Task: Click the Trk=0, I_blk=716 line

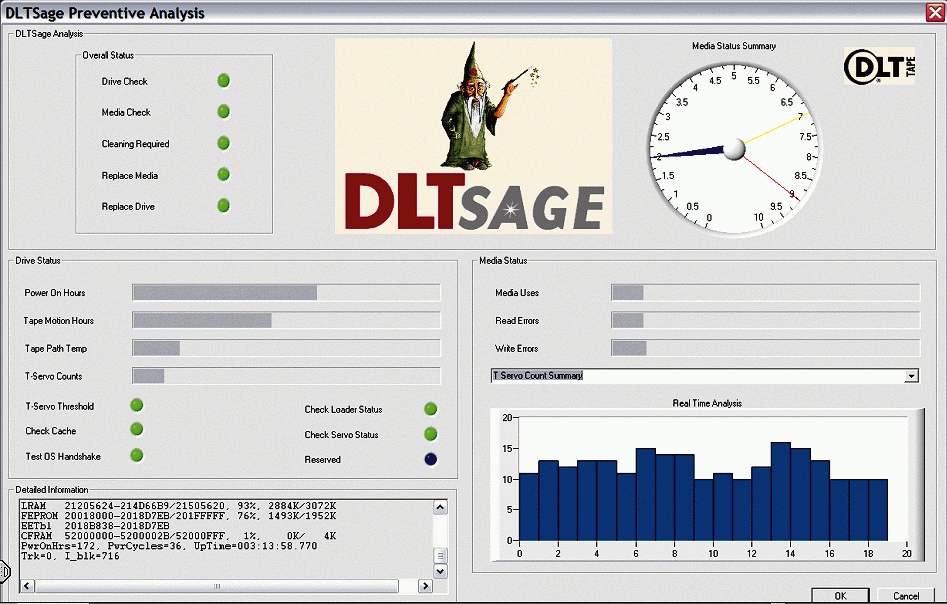Action: [x=70, y=556]
